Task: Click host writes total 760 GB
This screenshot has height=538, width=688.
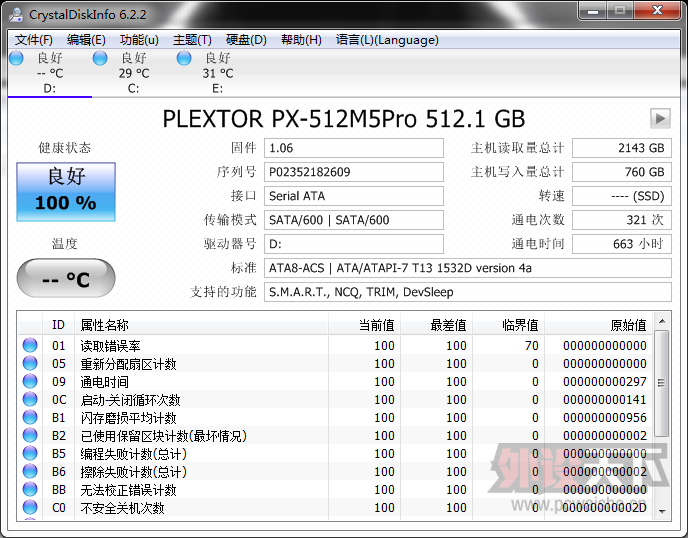Action: pyautogui.click(x=622, y=172)
